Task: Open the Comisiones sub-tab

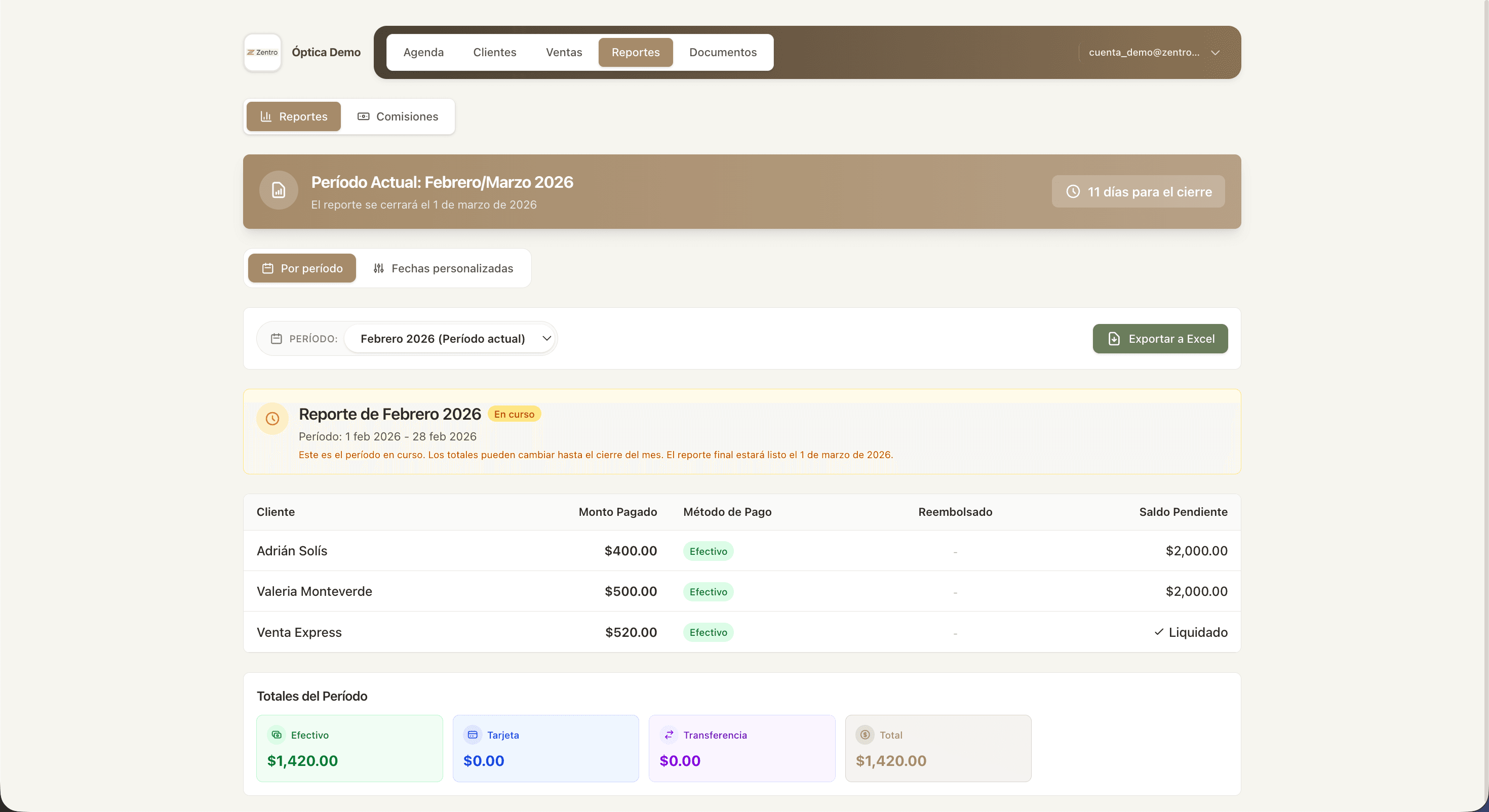Action: [398, 117]
